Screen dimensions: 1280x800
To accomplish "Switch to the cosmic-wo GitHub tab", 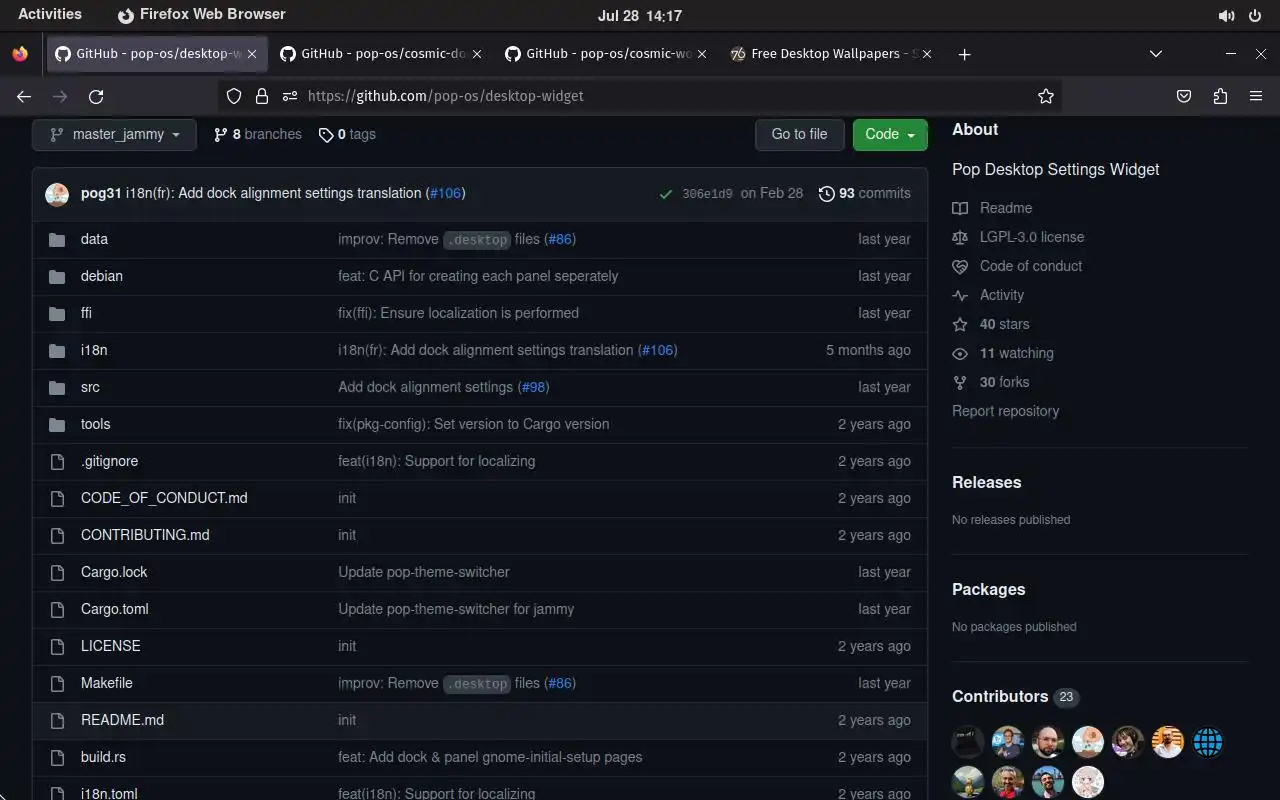I will pos(607,54).
